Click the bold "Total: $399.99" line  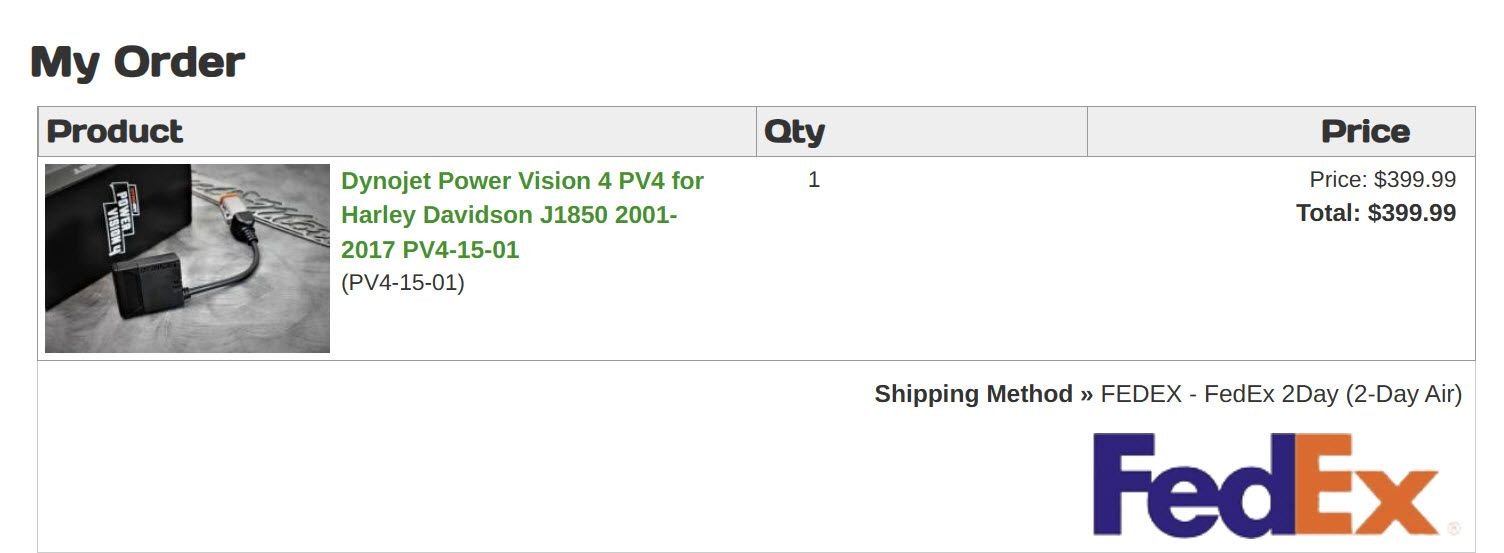coord(1376,213)
